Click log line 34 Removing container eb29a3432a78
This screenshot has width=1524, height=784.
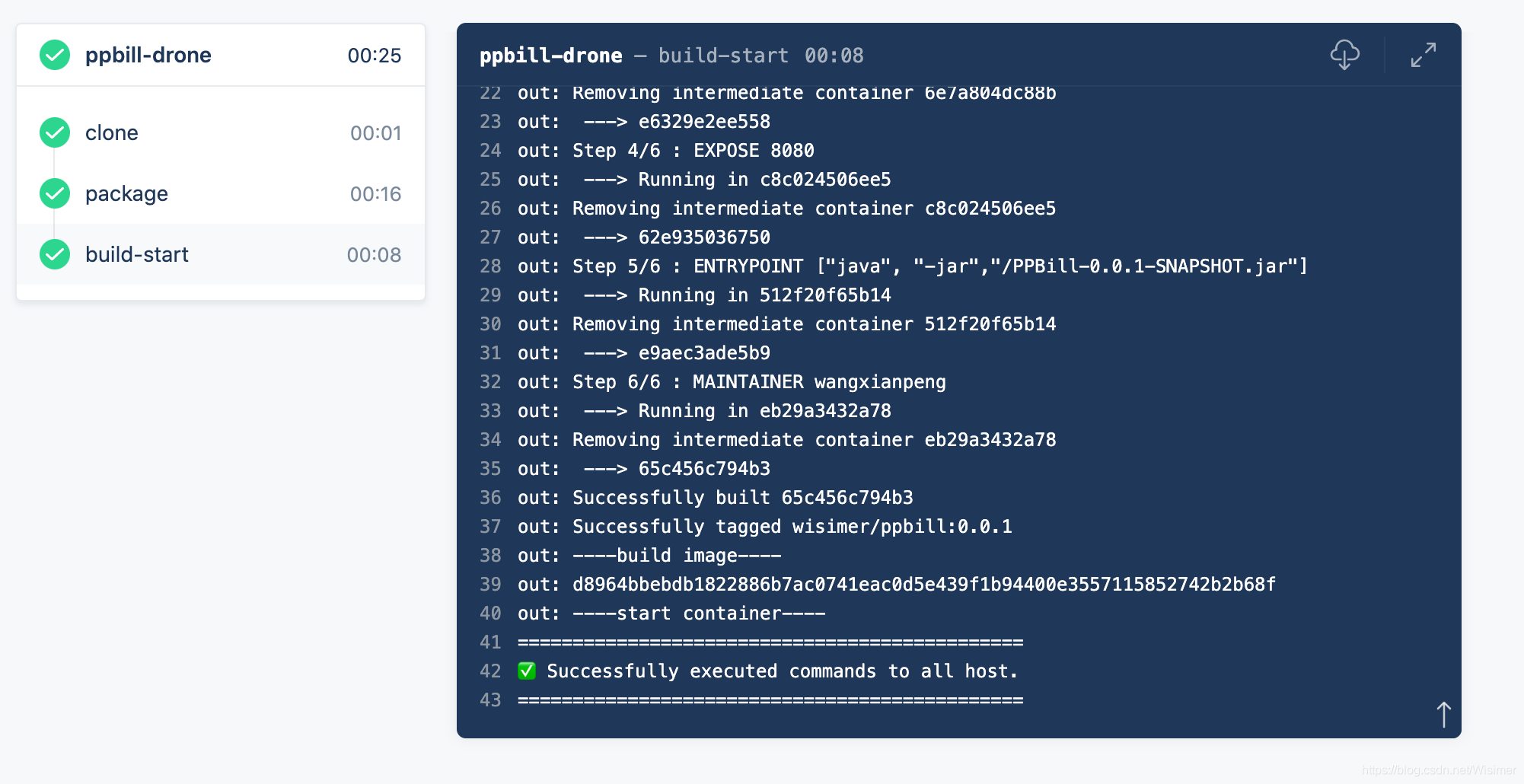point(787,440)
